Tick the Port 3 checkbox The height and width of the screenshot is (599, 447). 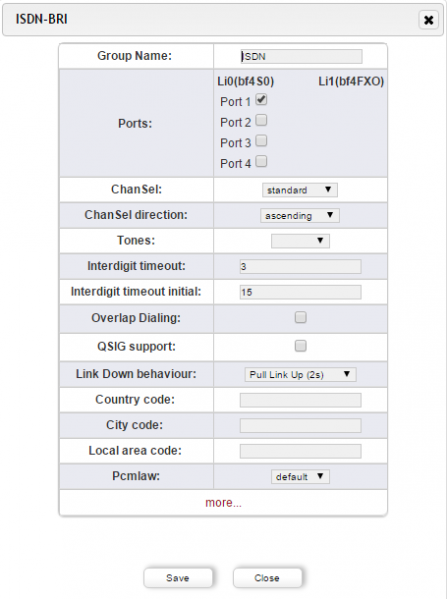(261, 141)
